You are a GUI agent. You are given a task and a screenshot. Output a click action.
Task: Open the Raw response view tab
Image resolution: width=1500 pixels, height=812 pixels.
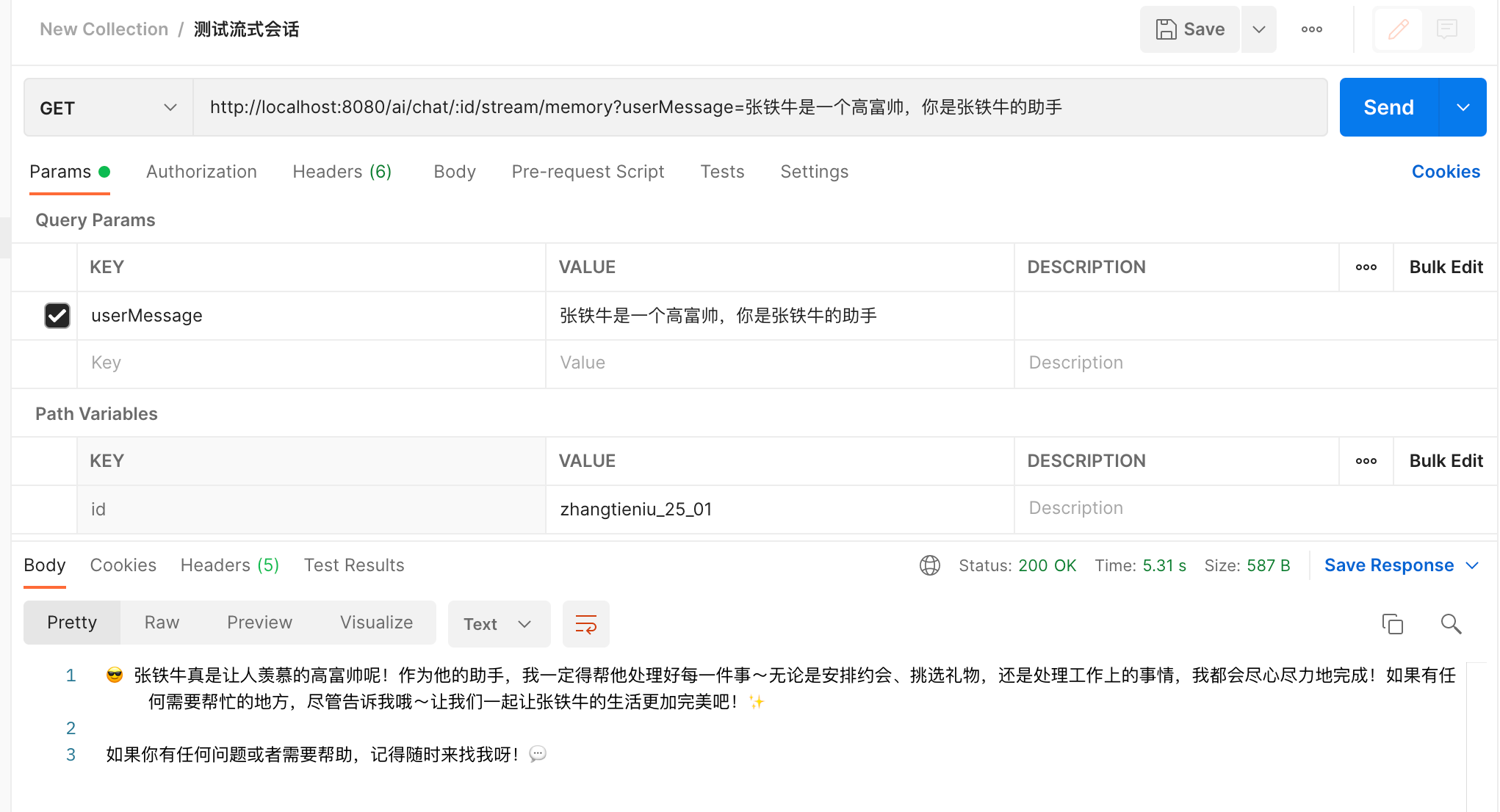(x=162, y=623)
